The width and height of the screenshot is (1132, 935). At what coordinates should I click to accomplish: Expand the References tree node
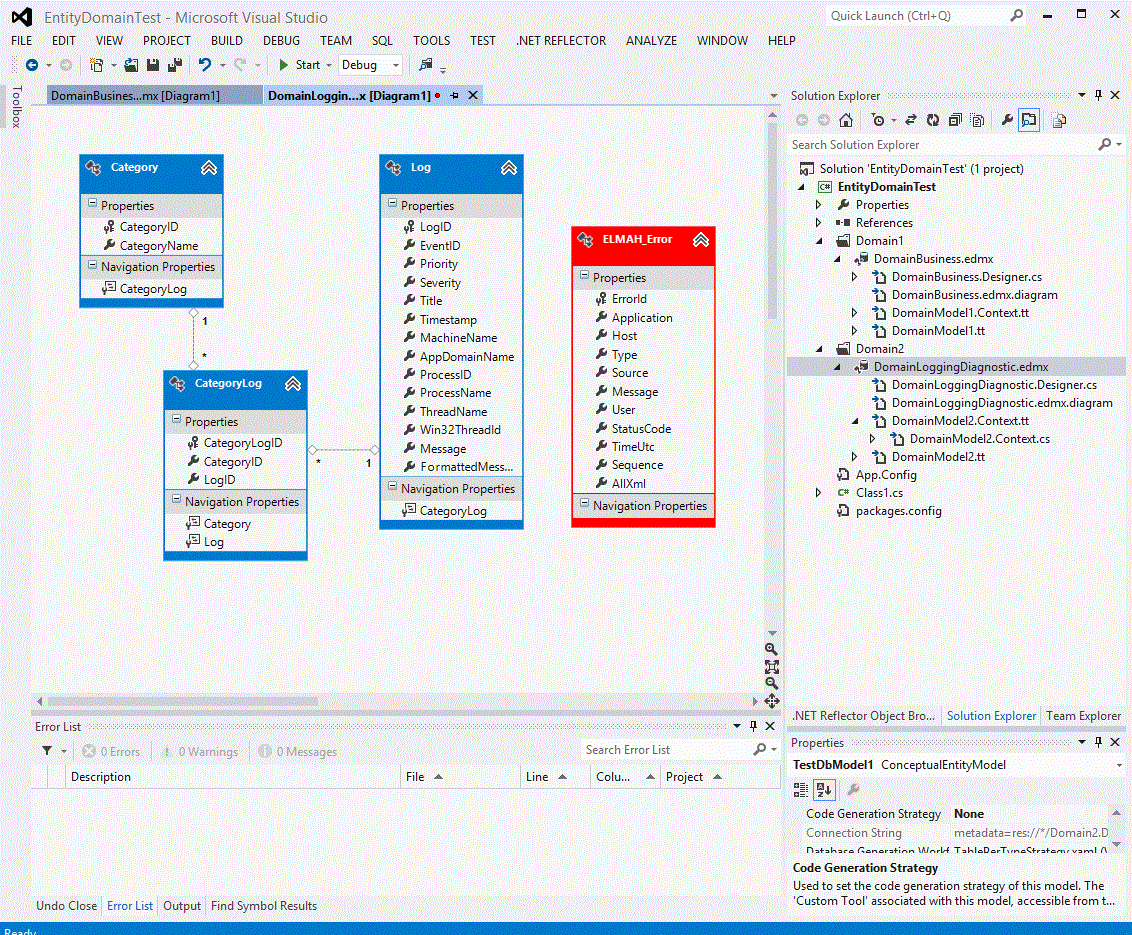819,223
